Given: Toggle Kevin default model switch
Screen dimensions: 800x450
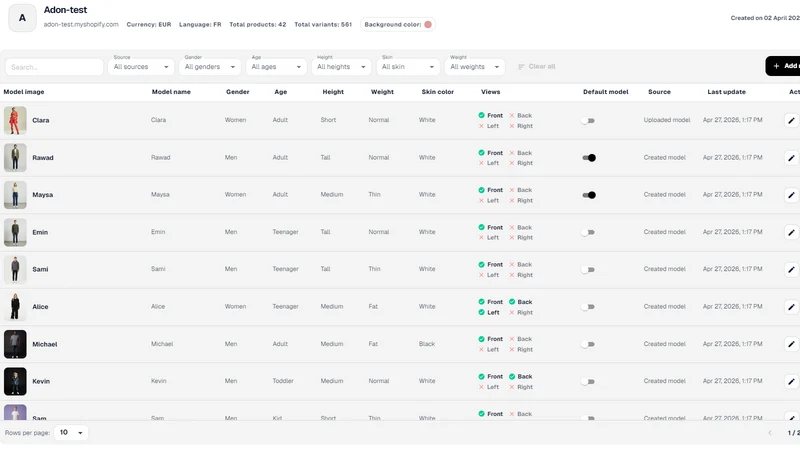Looking at the screenshot, I should [588, 382].
